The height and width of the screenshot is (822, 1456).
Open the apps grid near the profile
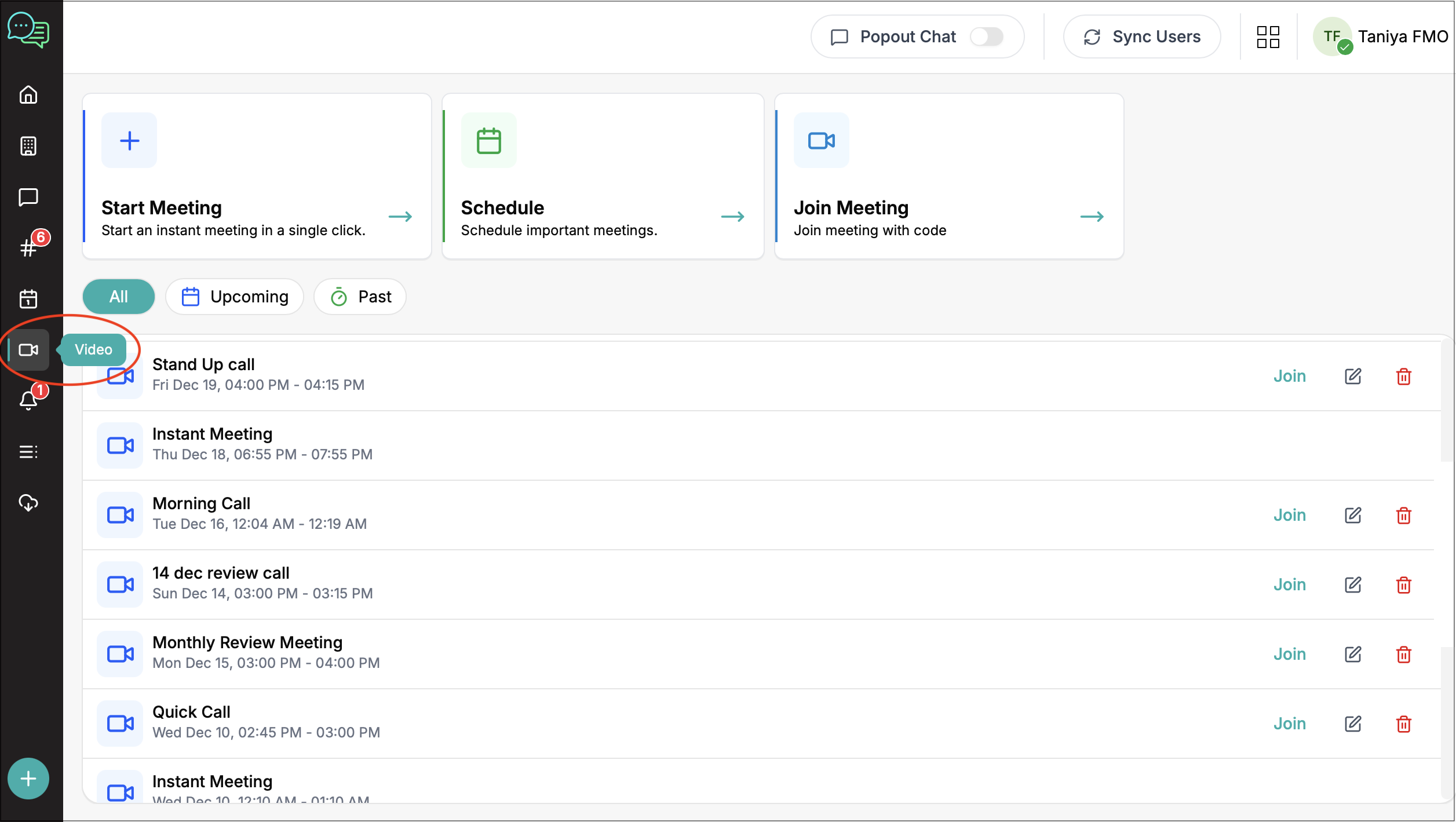tap(1268, 36)
